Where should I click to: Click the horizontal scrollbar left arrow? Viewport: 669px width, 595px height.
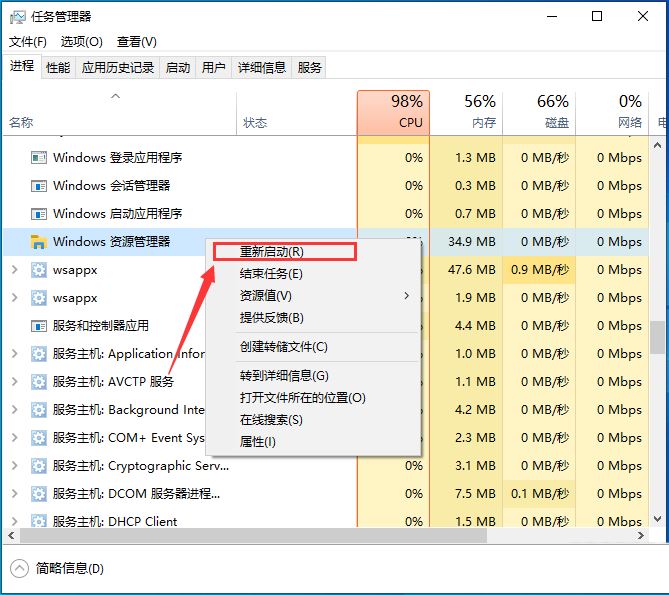click(12, 535)
